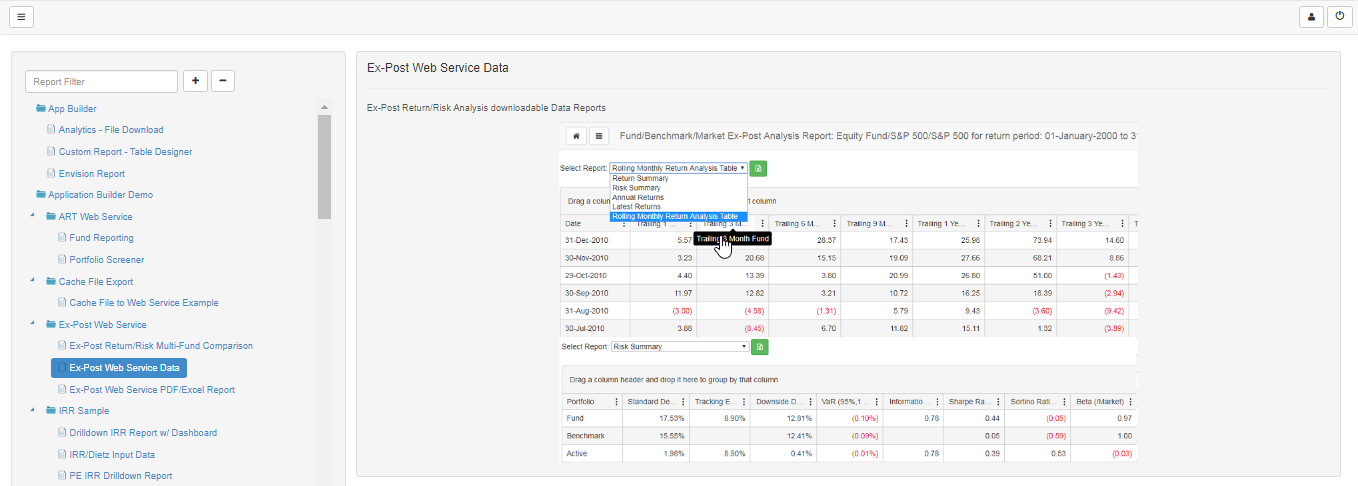
Task: Open Ex-Post Web Service PDF/Excel Report
Action: tap(152, 390)
